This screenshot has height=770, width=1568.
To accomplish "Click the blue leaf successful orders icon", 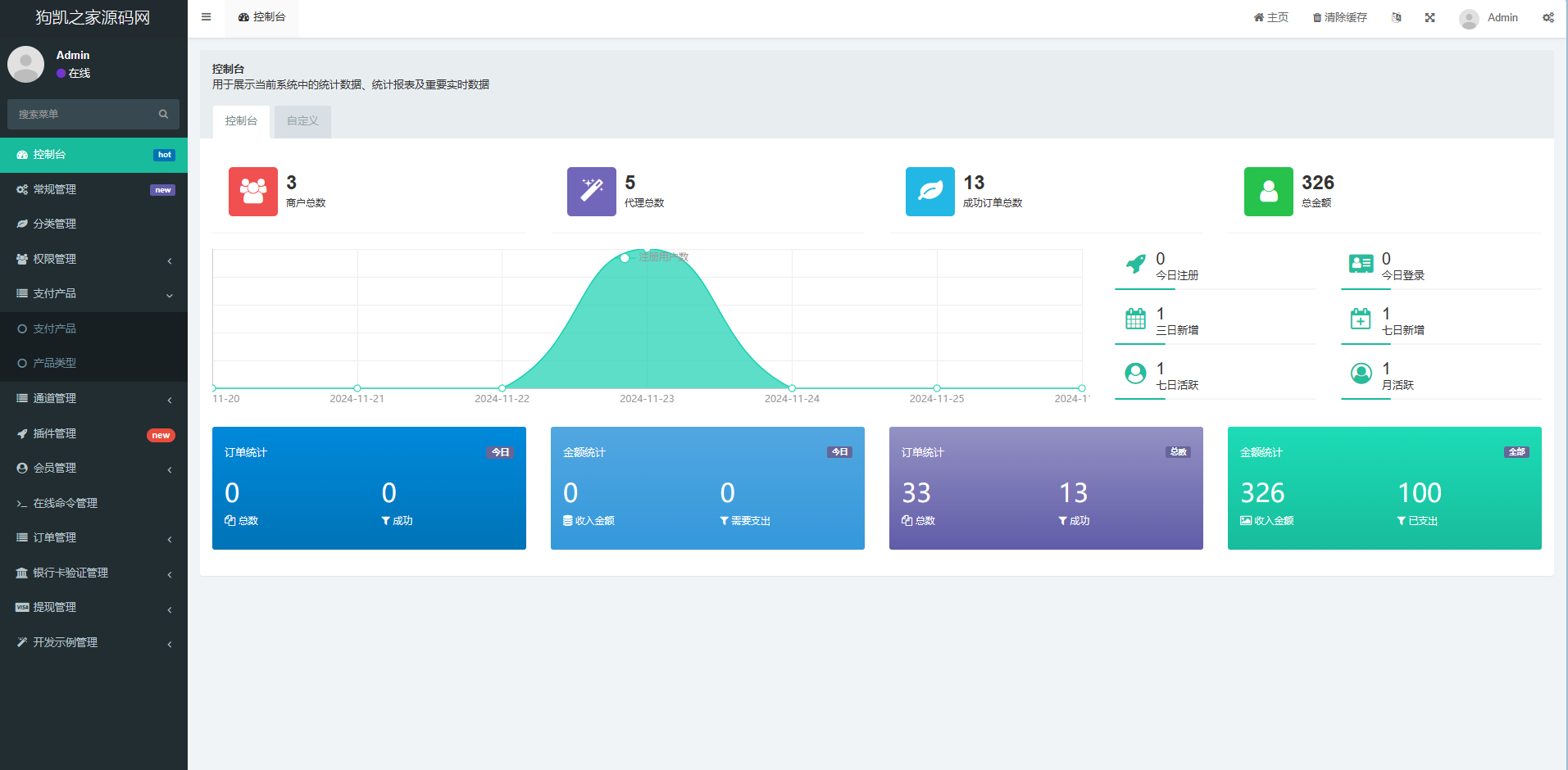I will pos(929,192).
